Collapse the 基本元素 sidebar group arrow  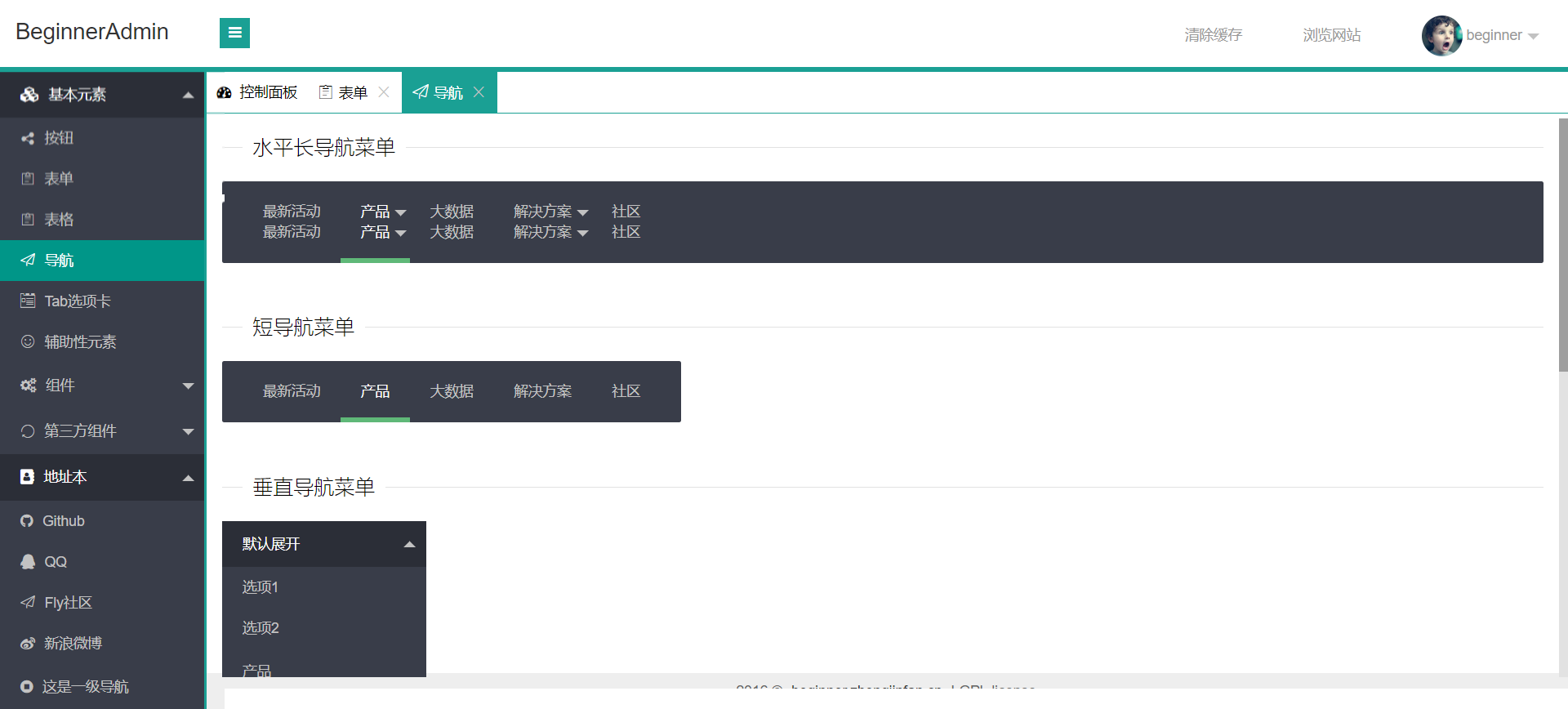189,95
